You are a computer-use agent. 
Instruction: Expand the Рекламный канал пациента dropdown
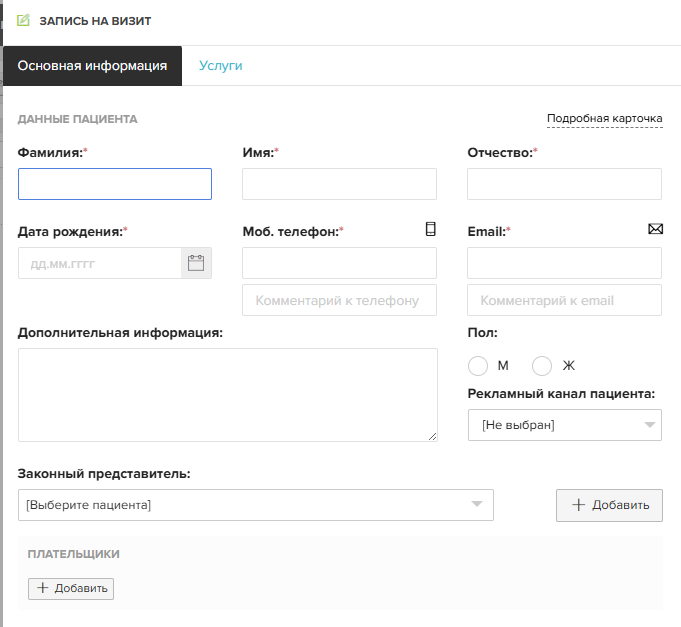565,425
